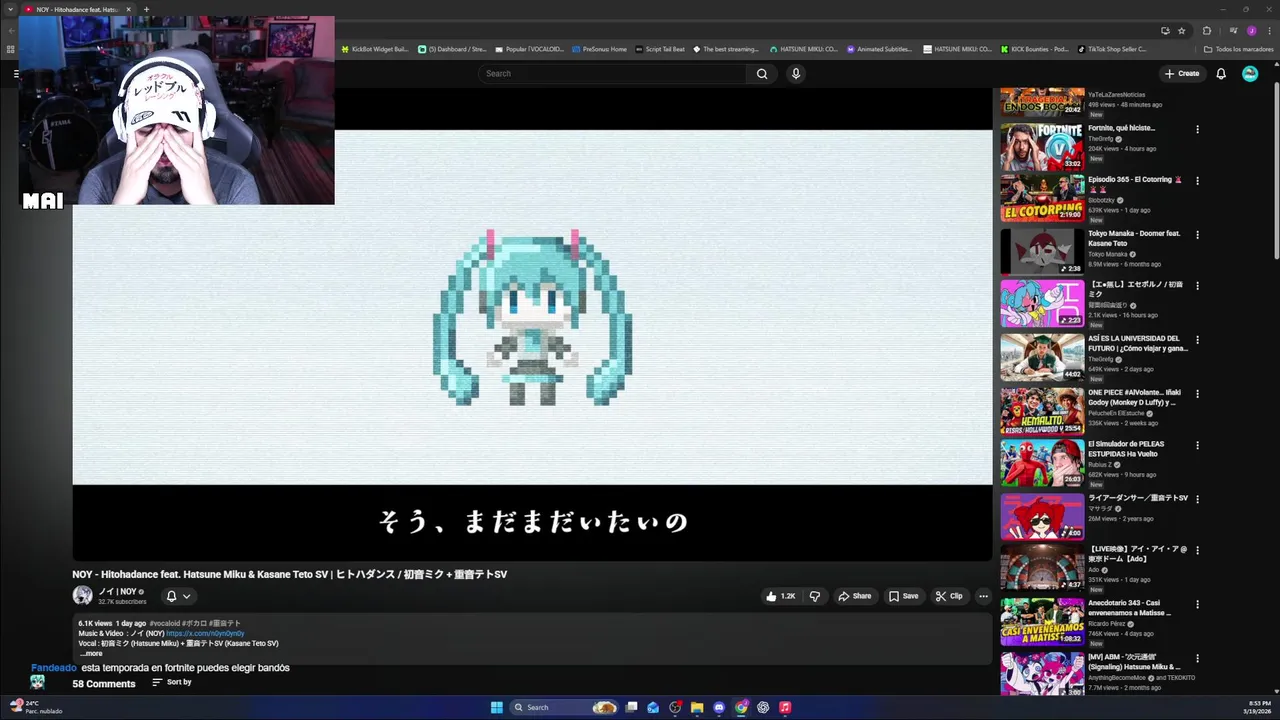This screenshot has width=1280, height=720.
Task: Click the pixel Miku video player
Action: pyautogui.click(x=532, y=325)
